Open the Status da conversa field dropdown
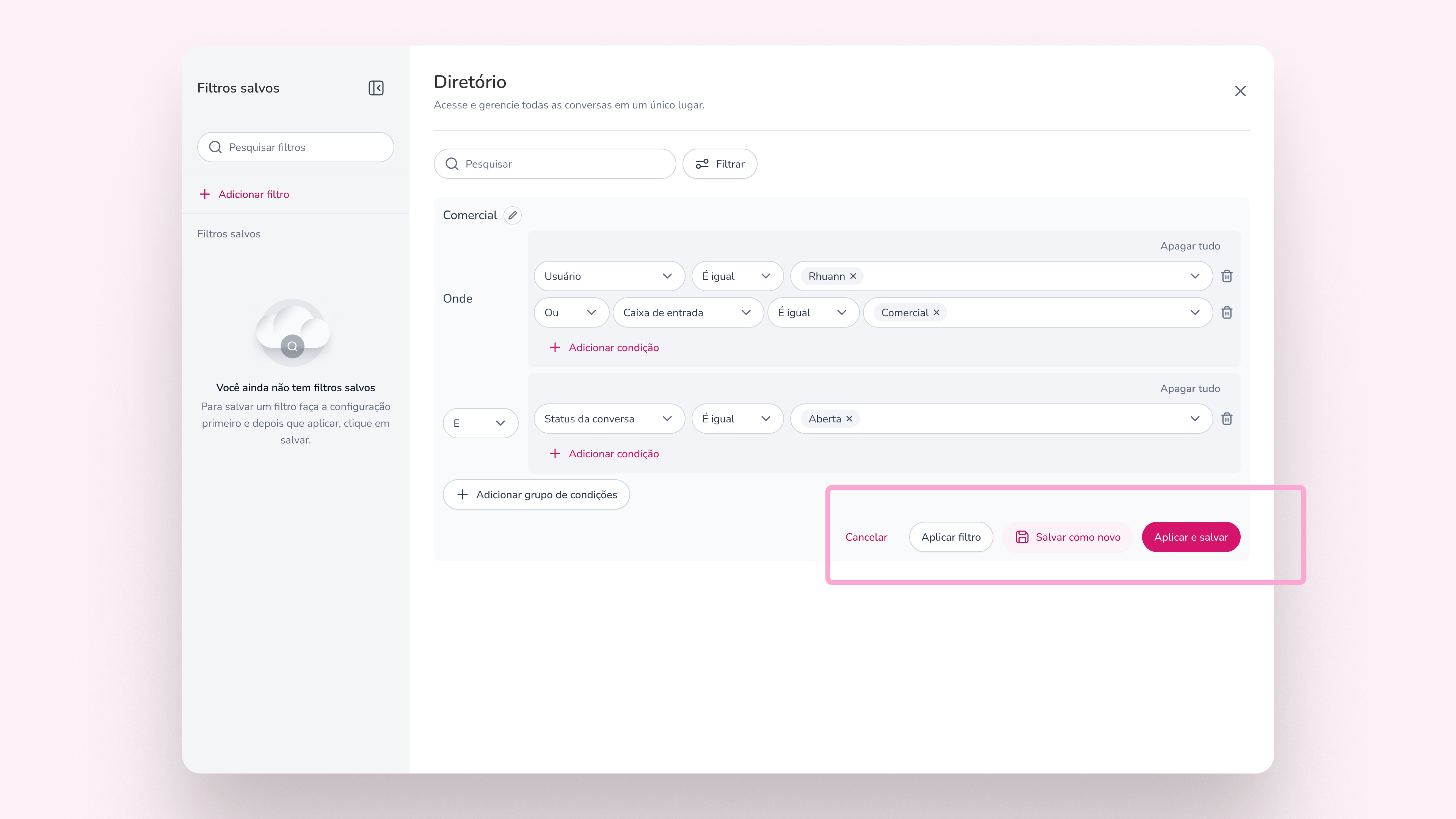Viewport: 1456px width, 819px height. click(x=609, y=419)
